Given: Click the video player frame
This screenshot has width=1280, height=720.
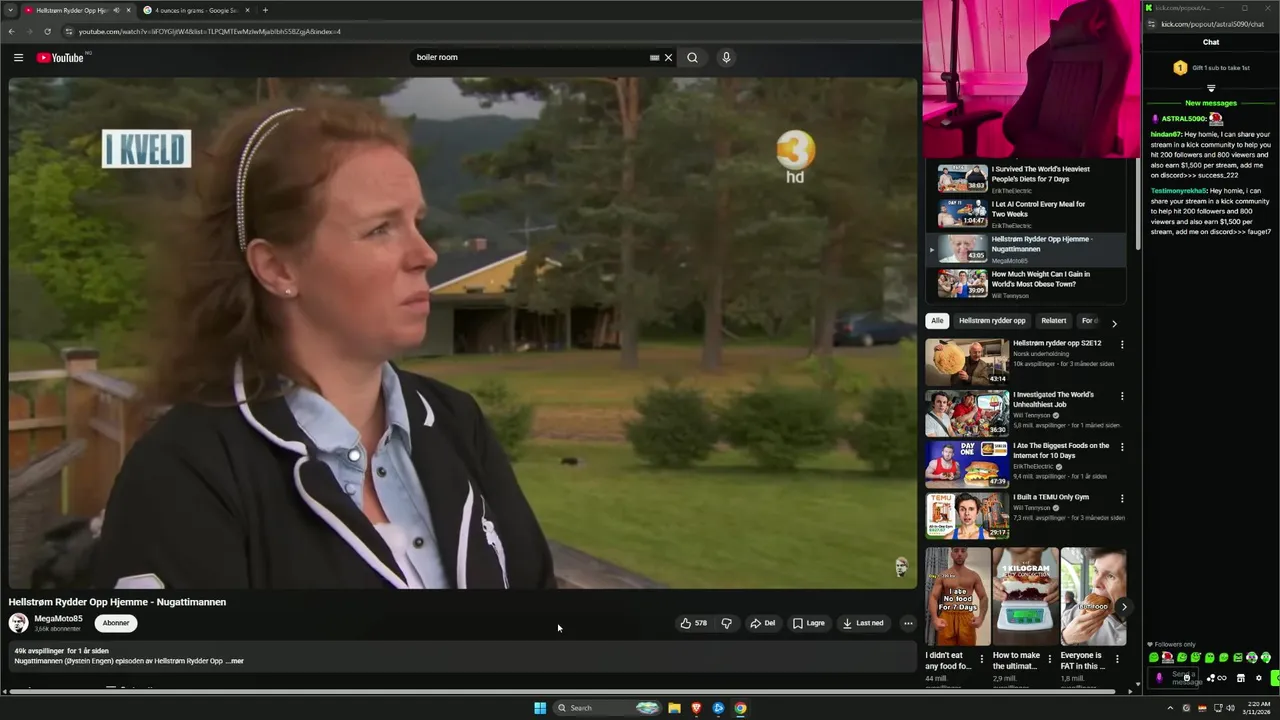Looking at the screenshot, I should pos(463,333).
